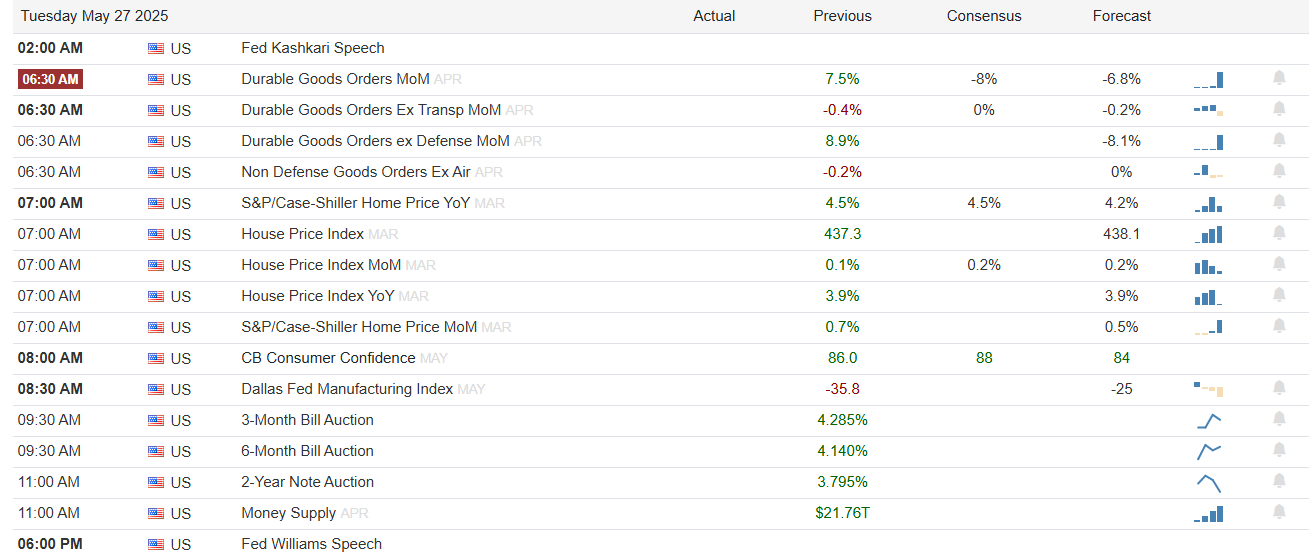Open the Fed Williams Speech event

311,544
